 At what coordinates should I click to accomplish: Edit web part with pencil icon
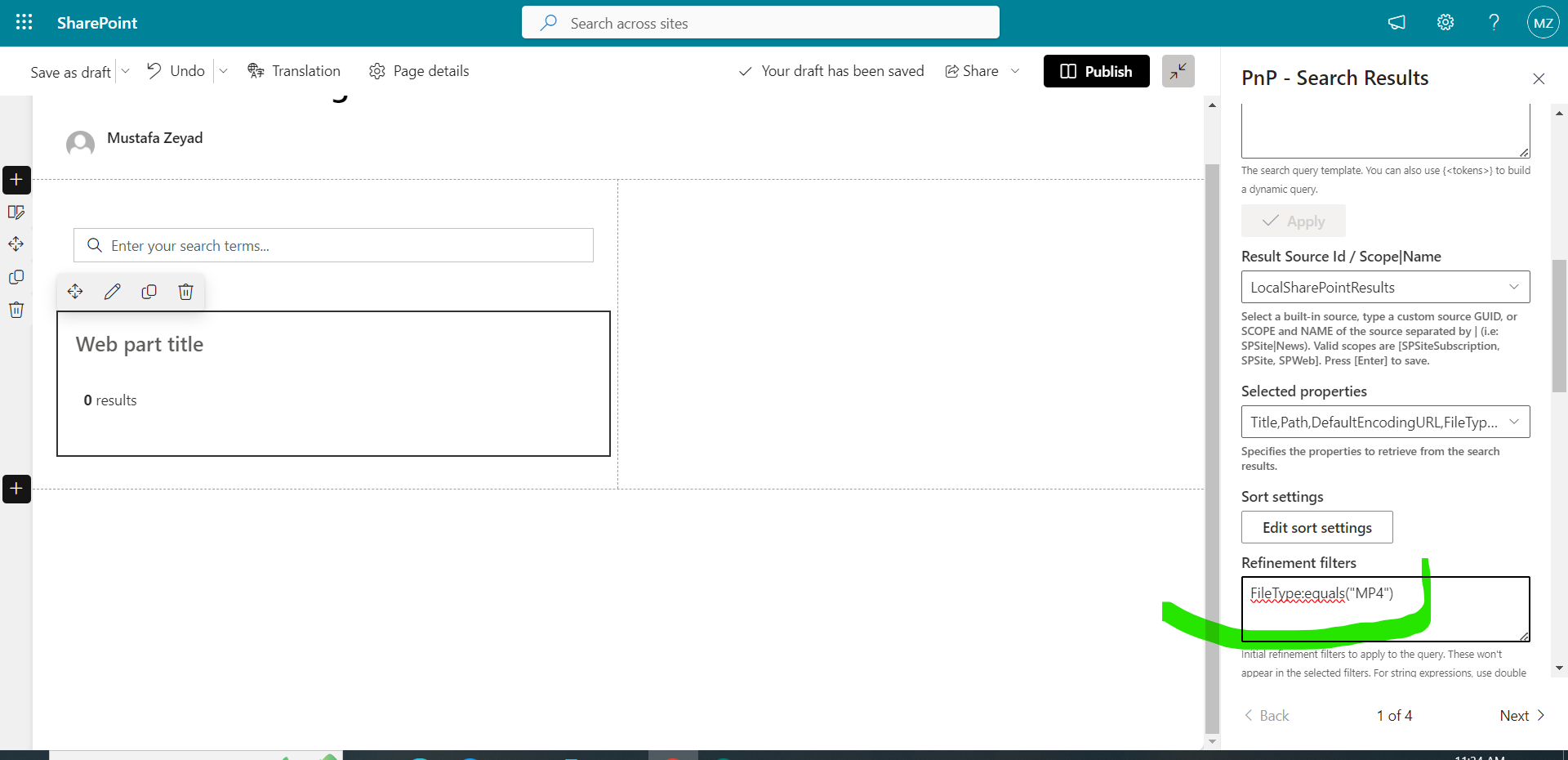113,292
